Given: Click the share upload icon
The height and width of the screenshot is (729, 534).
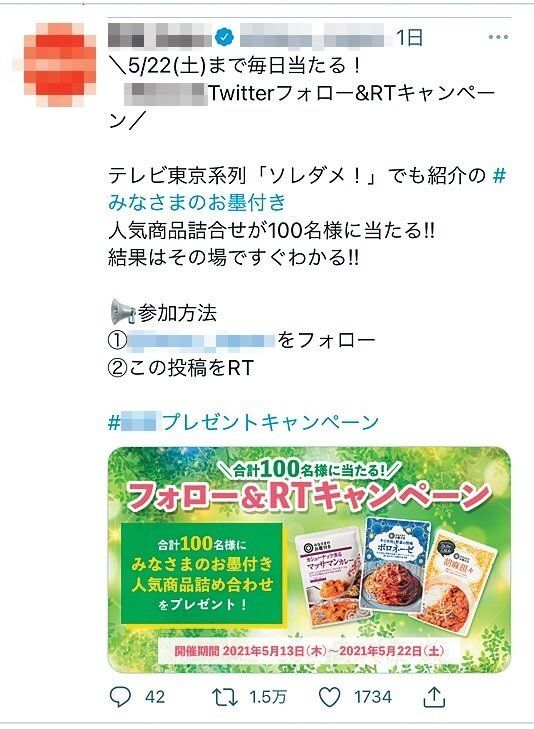Looking at the screenshot, I should pyautogui.click(x=434, y=696).
